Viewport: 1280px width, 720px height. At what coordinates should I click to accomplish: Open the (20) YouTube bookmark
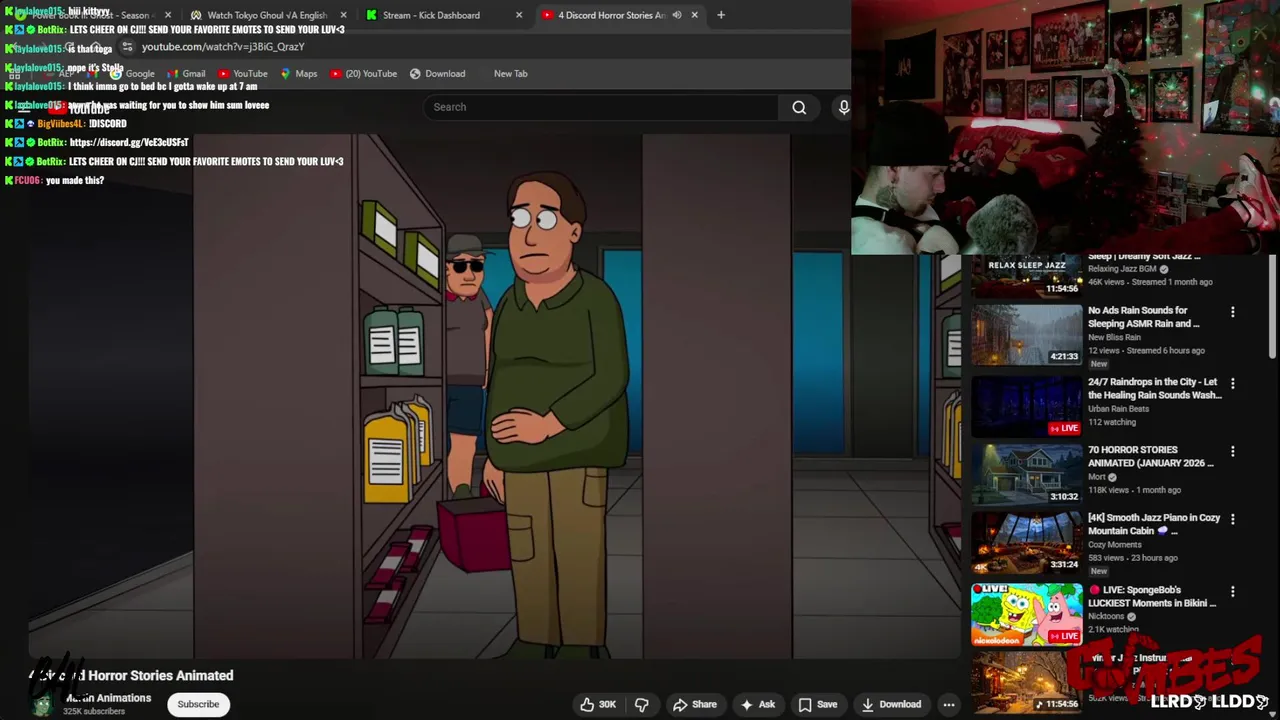pyautogui.click(x=363, y=73)
